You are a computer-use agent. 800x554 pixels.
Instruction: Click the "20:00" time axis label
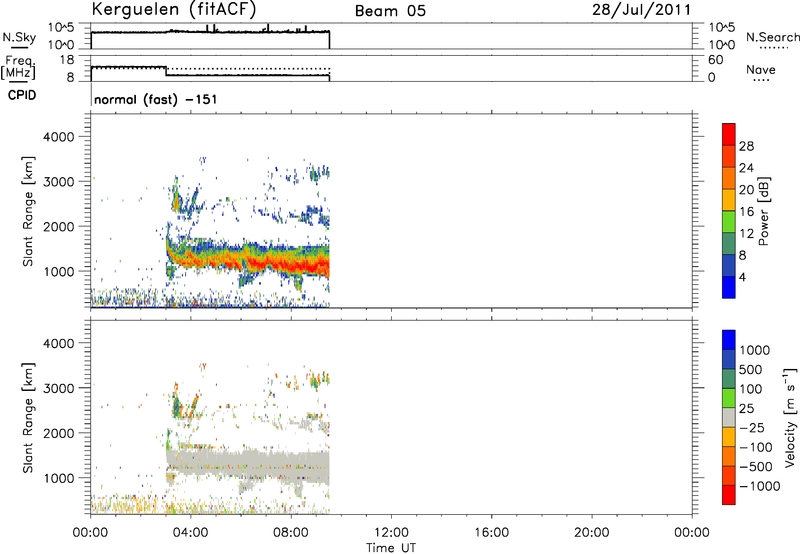click(591, 533)
